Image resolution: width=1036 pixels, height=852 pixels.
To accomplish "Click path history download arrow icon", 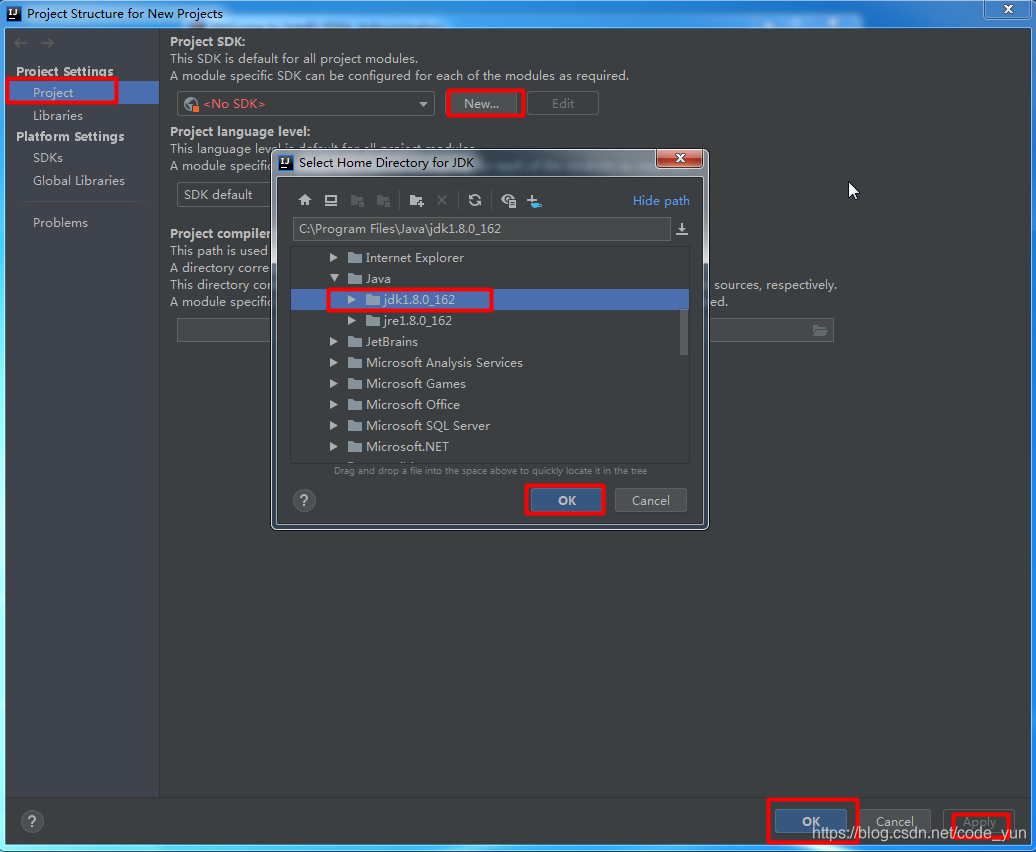I will (x=682, y=229).
